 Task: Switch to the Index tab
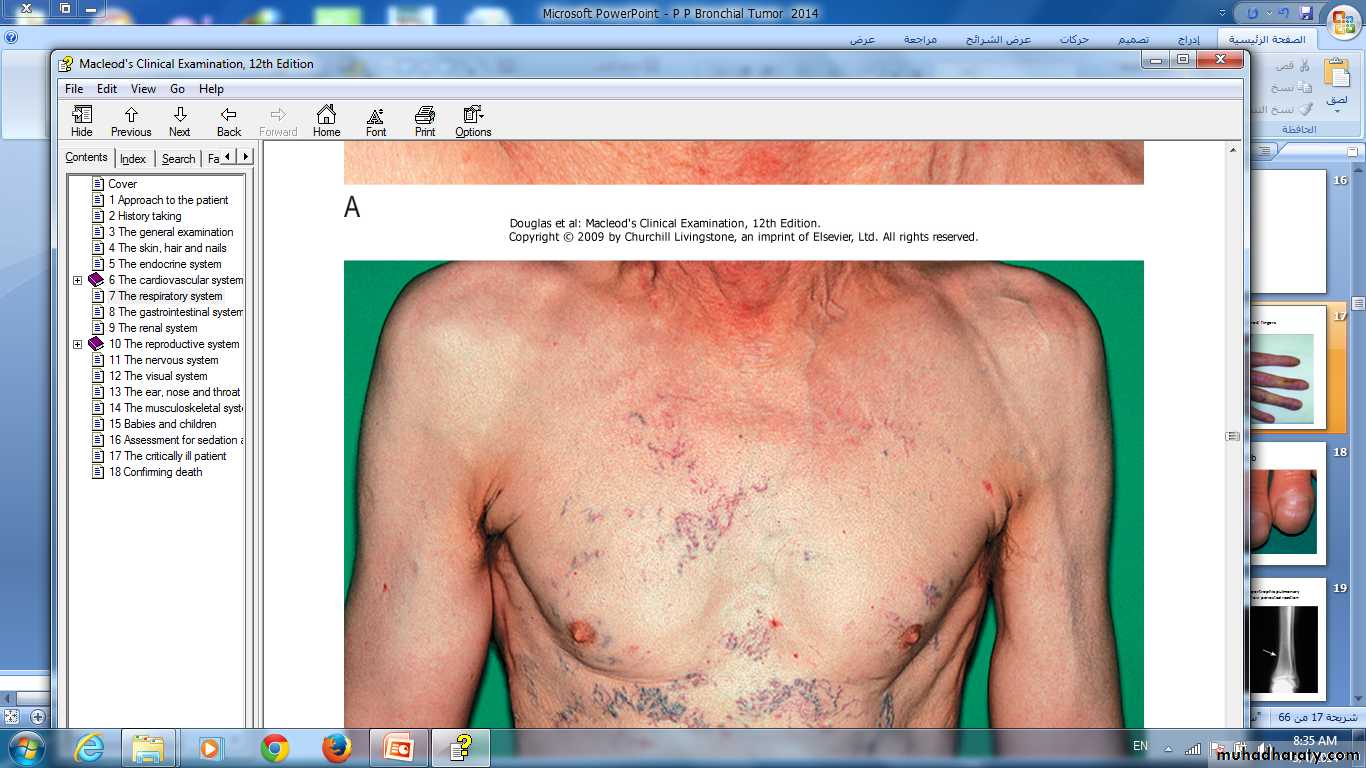[x=133, y=159]
